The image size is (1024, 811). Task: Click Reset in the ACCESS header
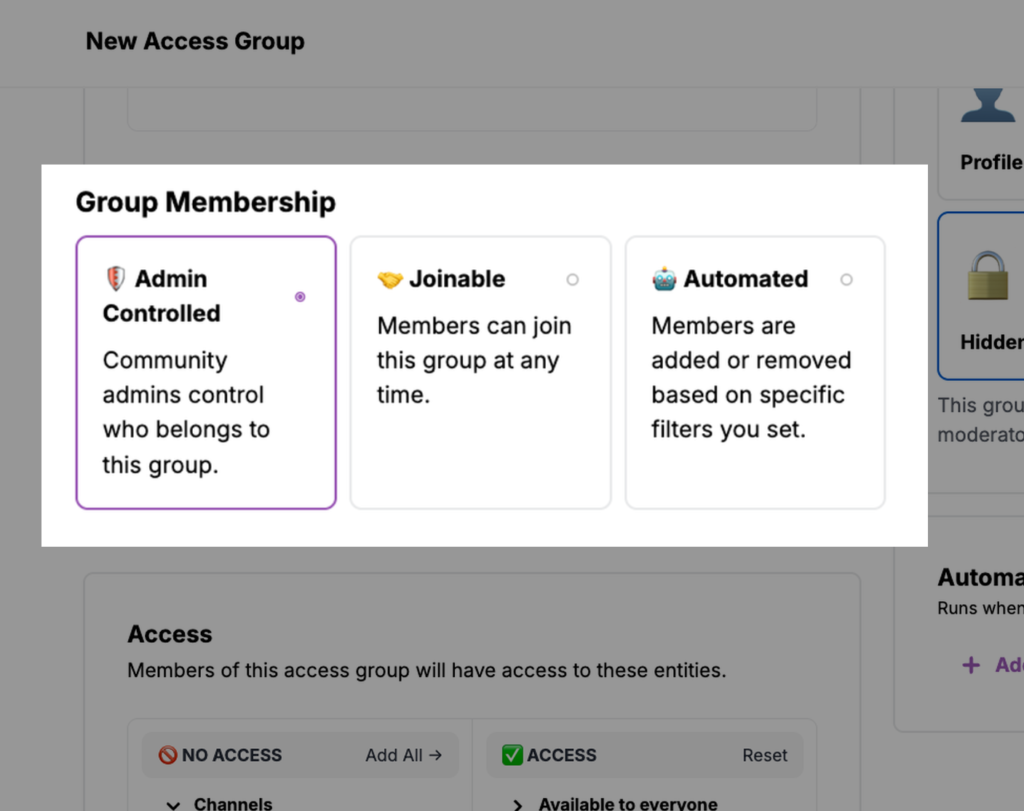click(765, 755)
